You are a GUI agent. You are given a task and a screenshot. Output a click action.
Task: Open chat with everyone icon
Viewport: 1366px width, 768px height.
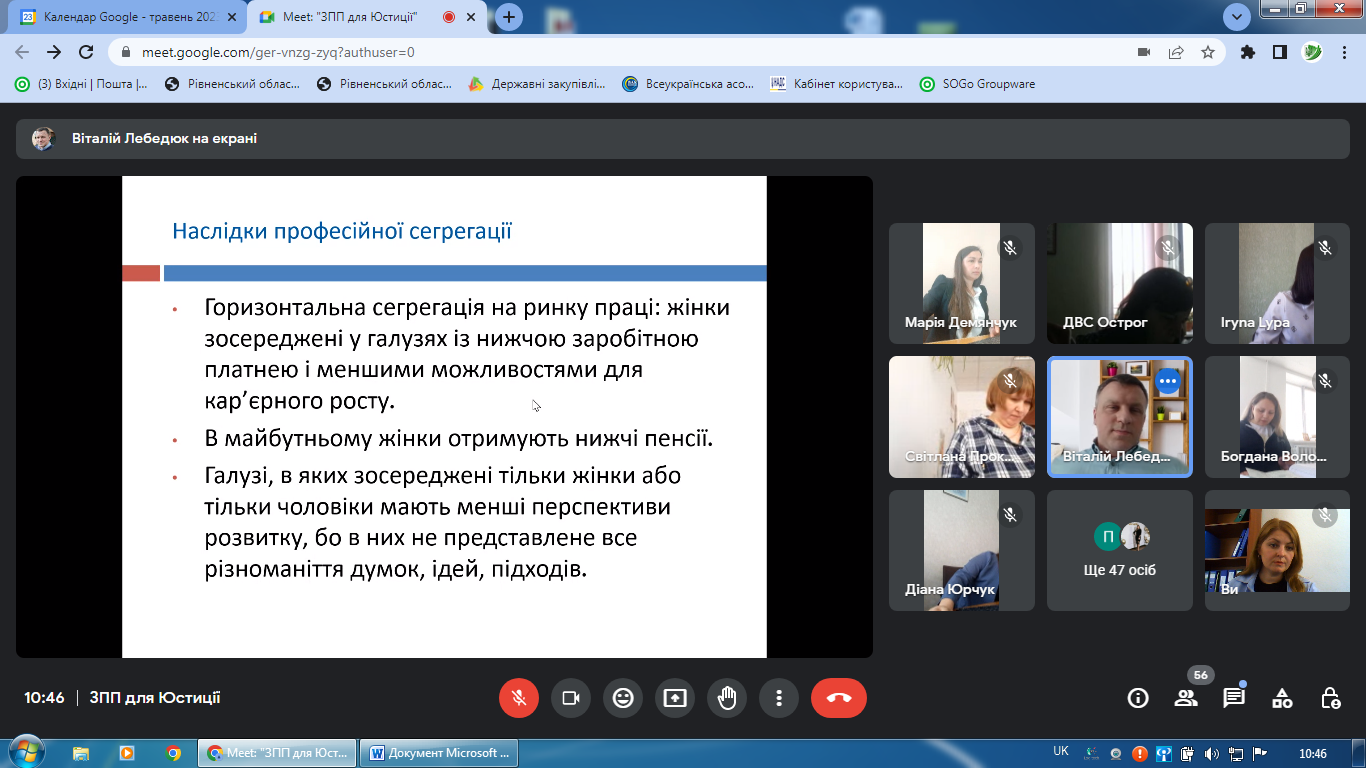1234,698
